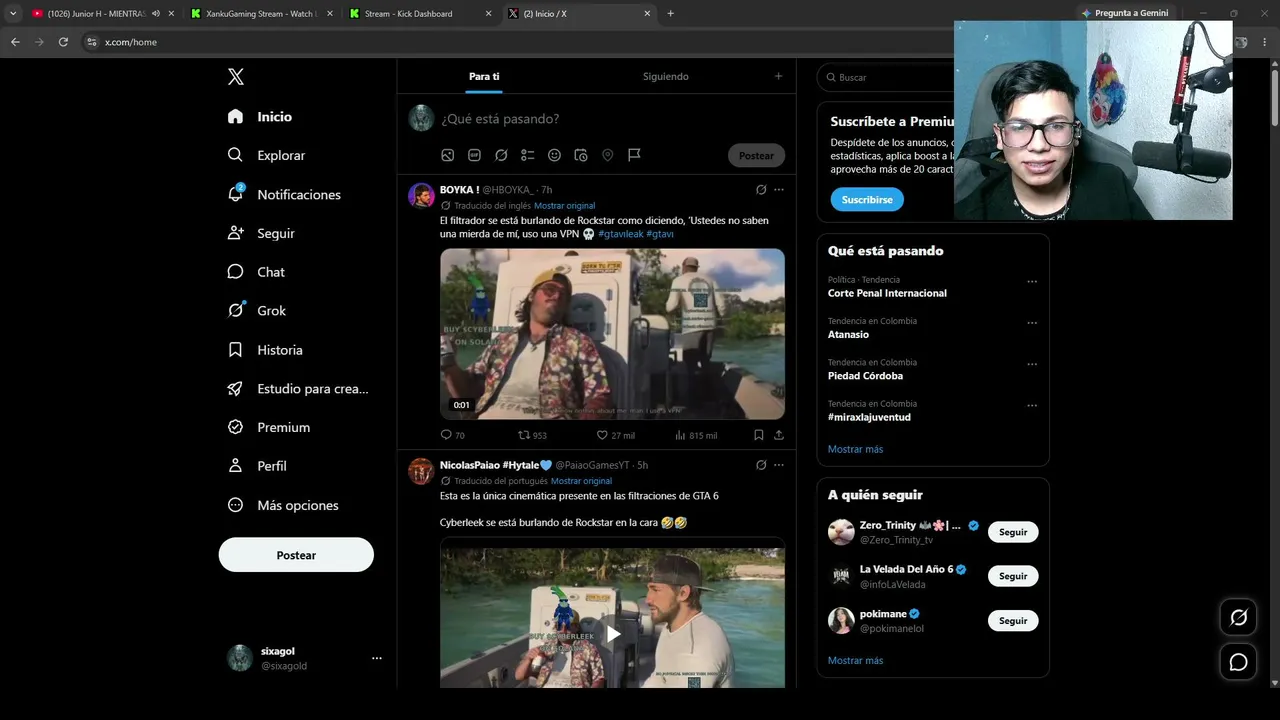This screenshot has width=1280, height=720.
Task: Click Grok icon on NicolasPaiao's post
Action: pos(761,465)
